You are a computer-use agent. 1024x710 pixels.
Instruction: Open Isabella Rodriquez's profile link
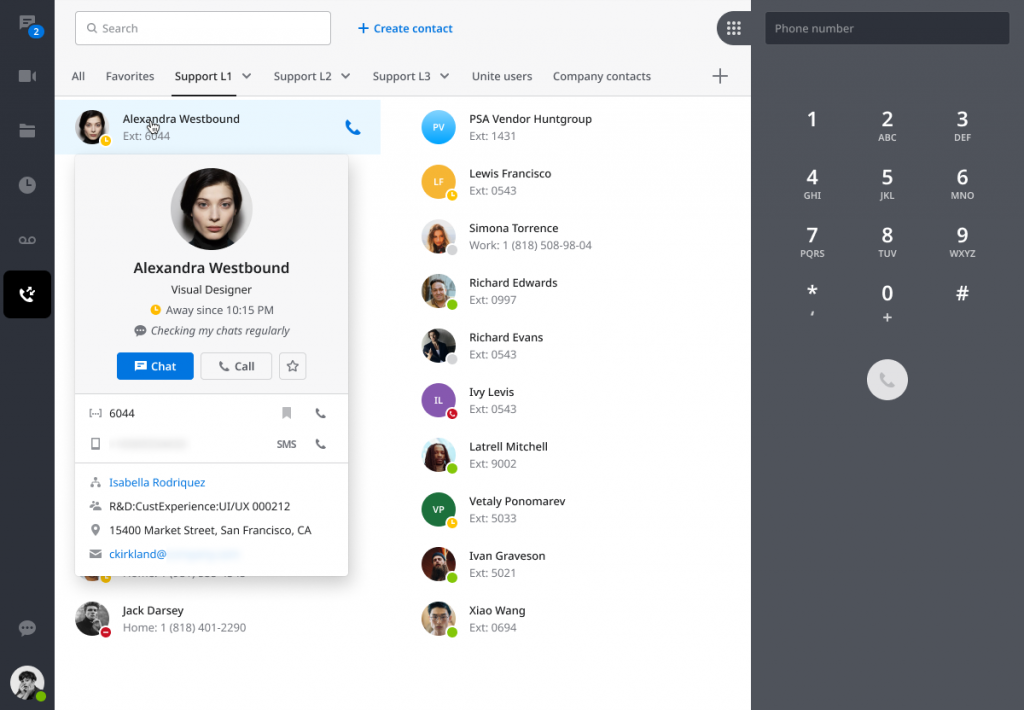tap(157, 482)
